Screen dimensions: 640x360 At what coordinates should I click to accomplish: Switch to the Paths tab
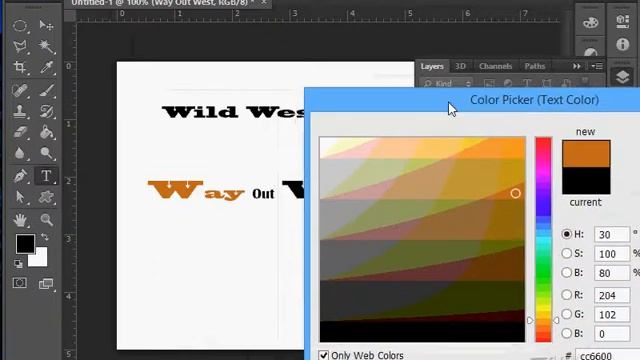pyautogui.click(x=535, y=66)
